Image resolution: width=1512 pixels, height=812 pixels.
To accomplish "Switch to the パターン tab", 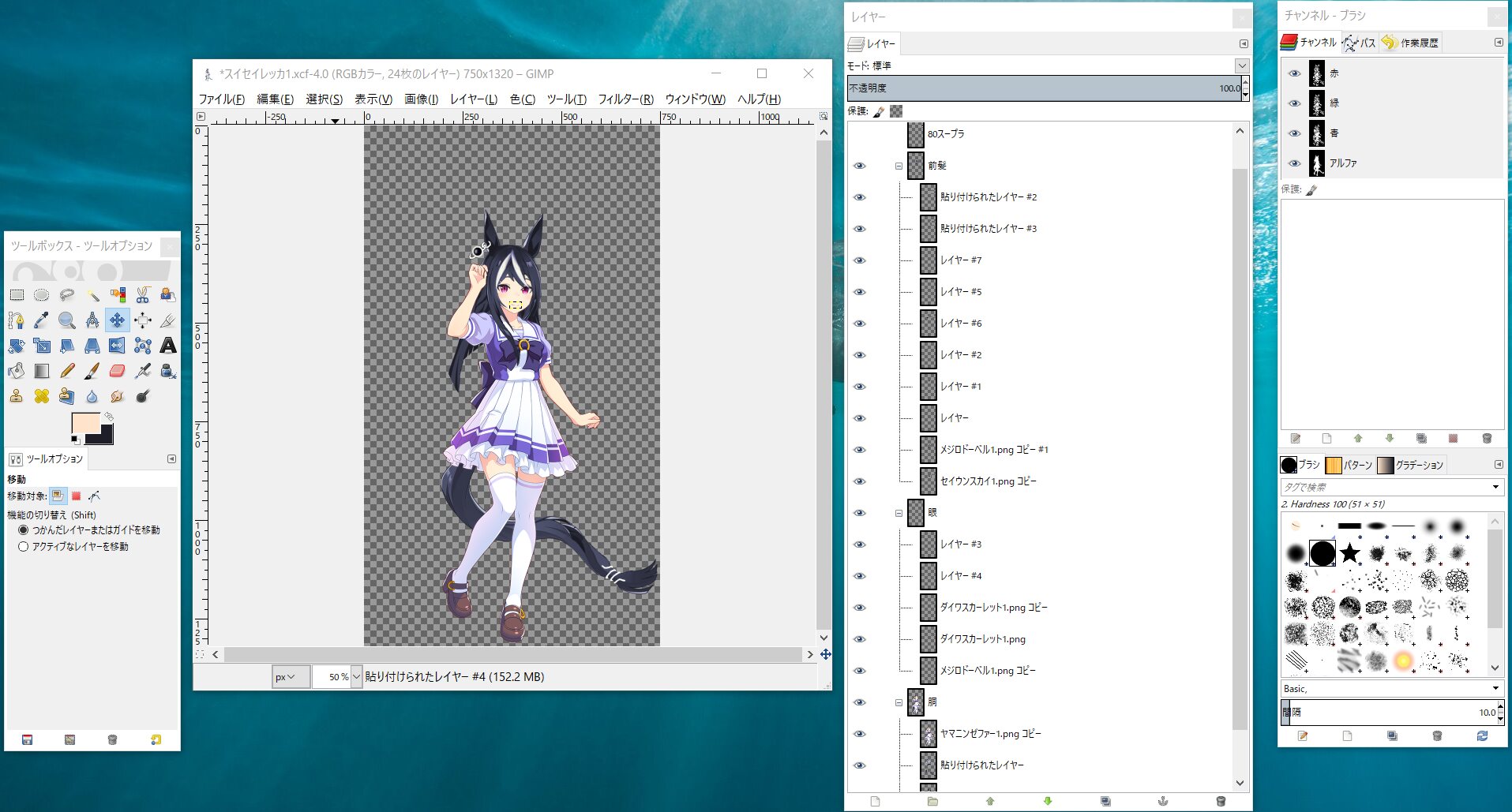I will 1349,465.
